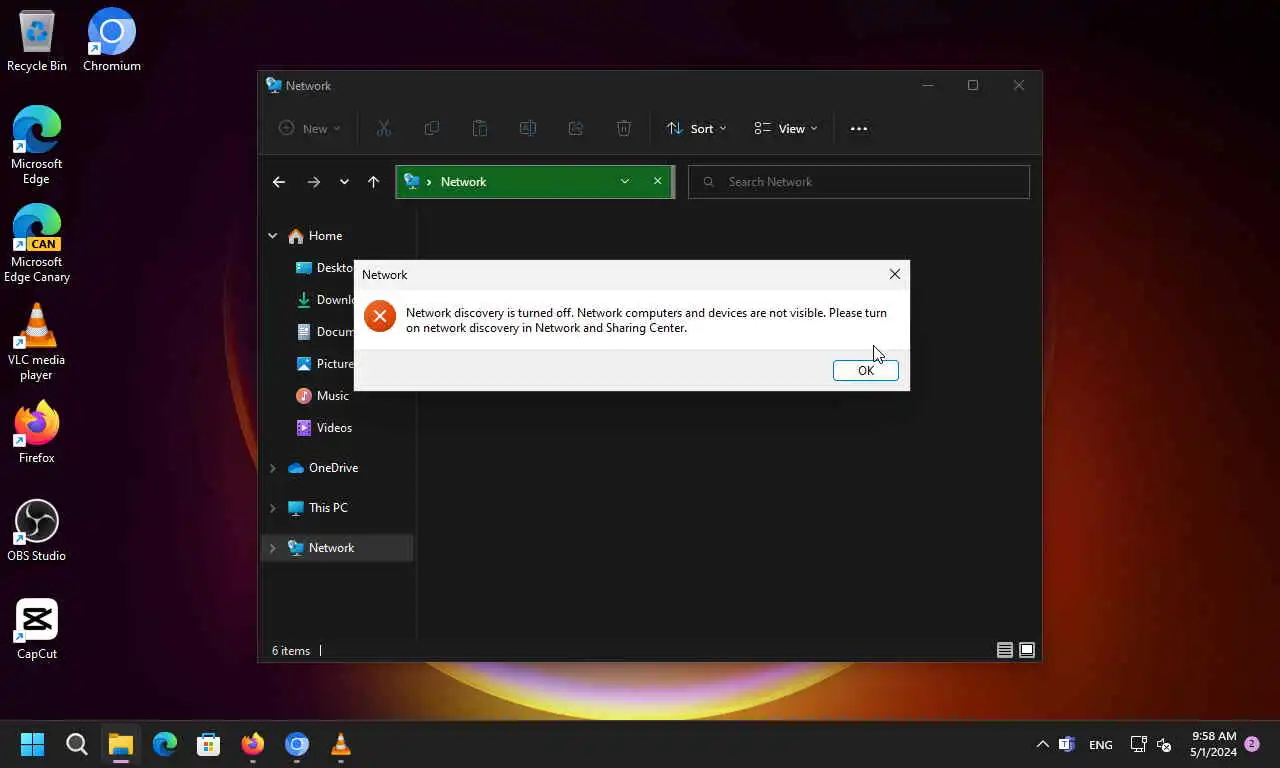Viewport: 1280px width, 768px height.
Task: Click OK in the Network error dialog
Action: click(x=865, y=370)
